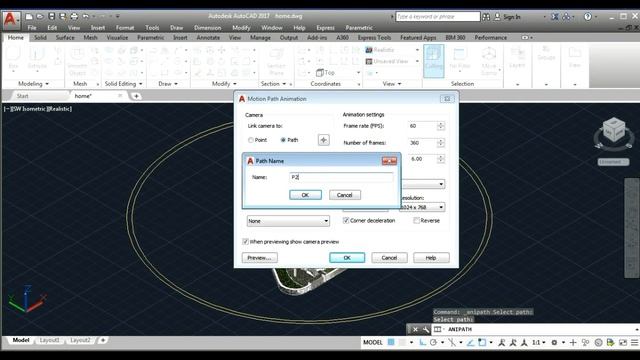Expand the Draw panel dropdown

[168, 84]
